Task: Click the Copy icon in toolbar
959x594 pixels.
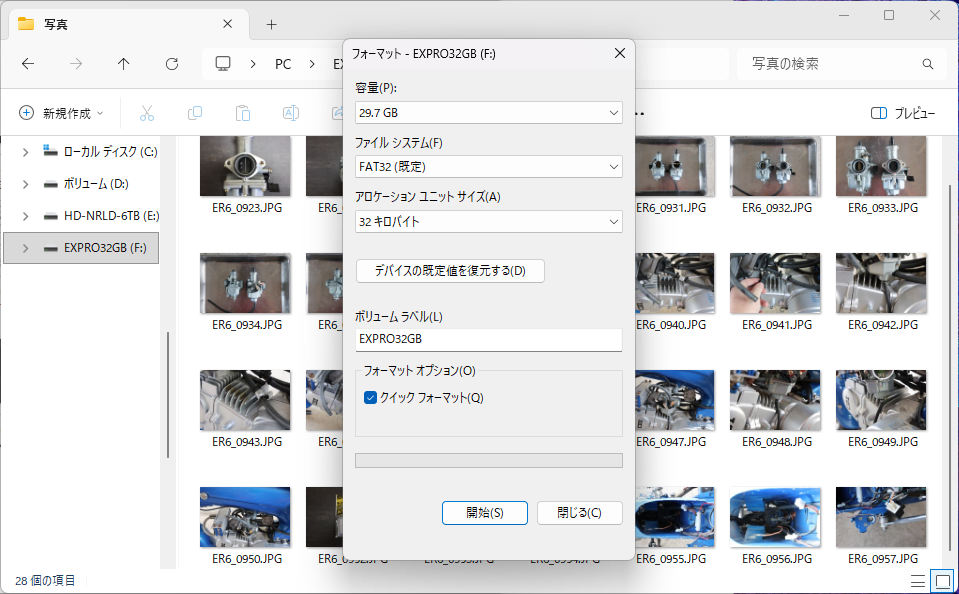Action: point(195,113)
